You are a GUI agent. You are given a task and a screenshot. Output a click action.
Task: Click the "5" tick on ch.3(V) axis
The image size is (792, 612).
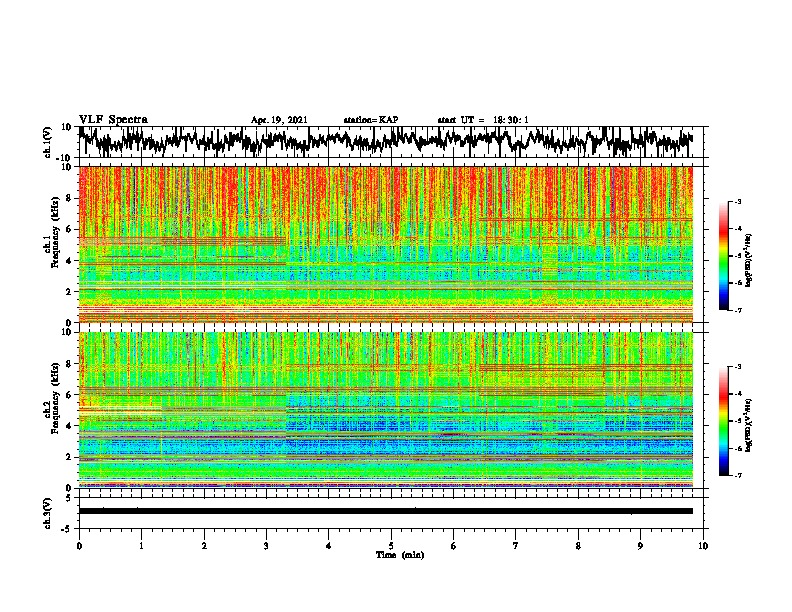(69, 498)
